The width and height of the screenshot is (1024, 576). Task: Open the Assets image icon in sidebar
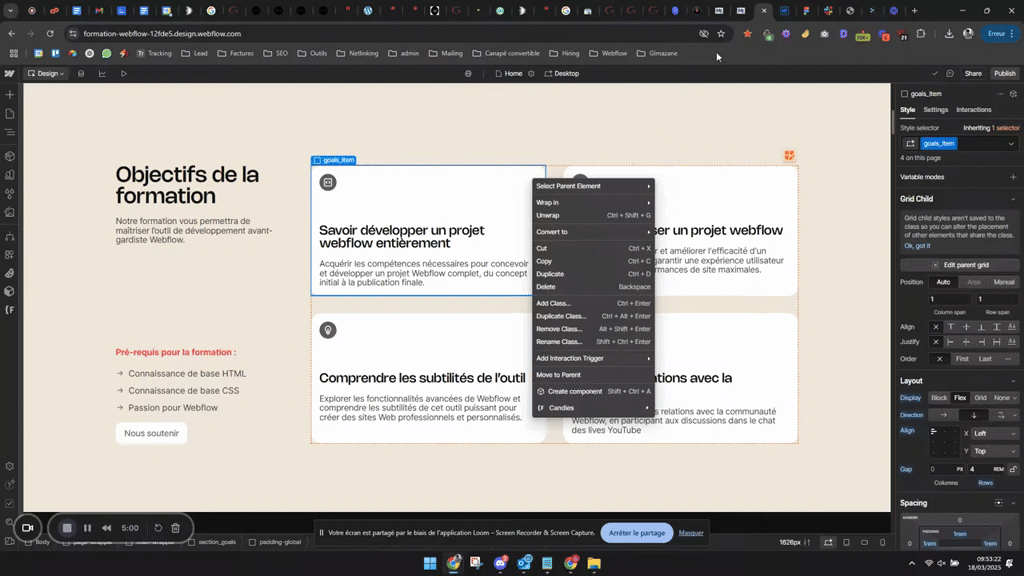(x=10, y=212)
